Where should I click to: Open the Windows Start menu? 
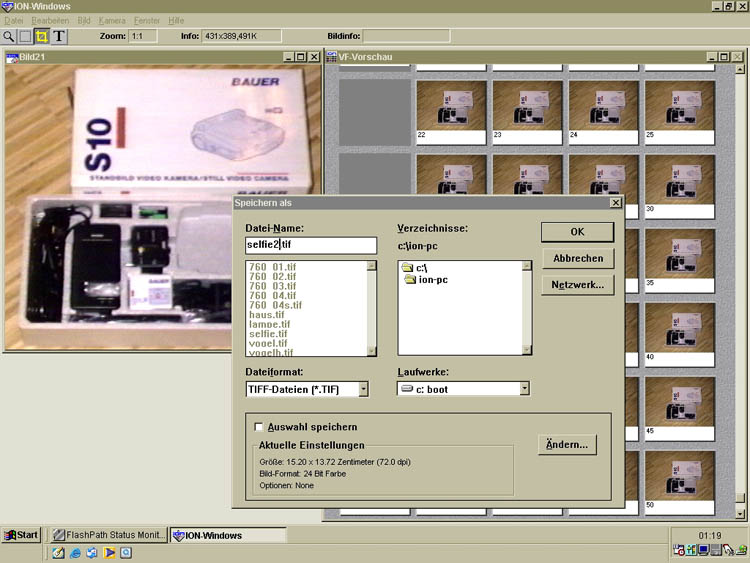coord(21,535)
